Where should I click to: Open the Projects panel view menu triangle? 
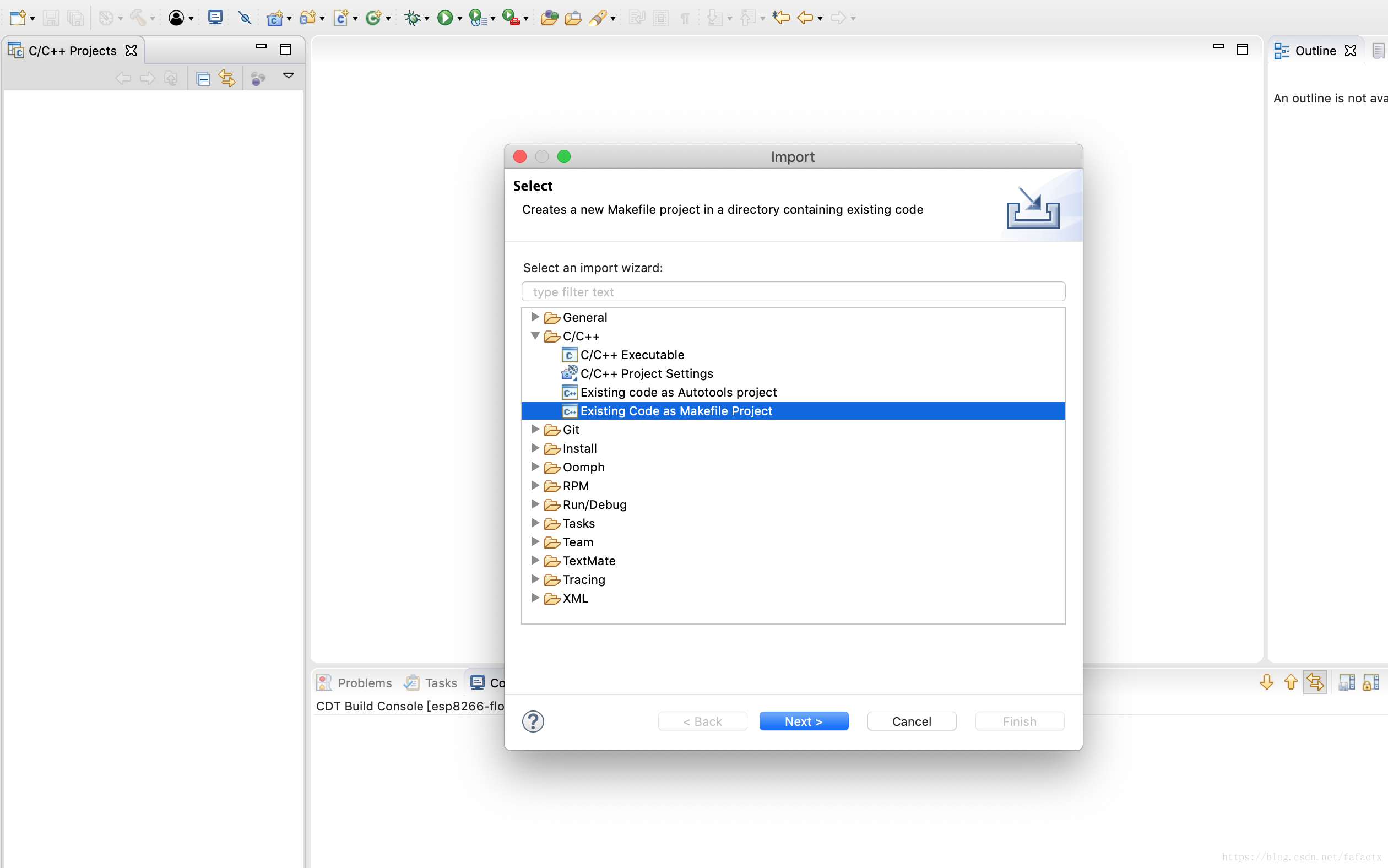click(289, 76)
